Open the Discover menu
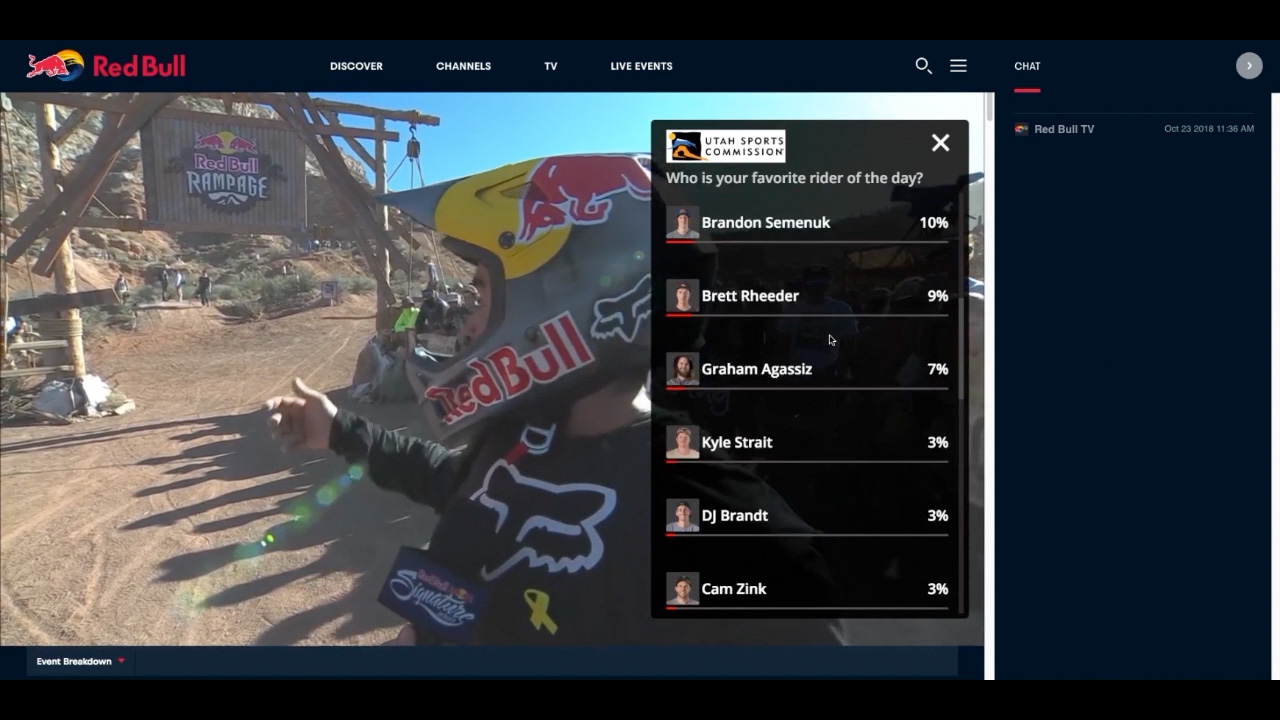The image size is (1280, 720). click(356, 66)
